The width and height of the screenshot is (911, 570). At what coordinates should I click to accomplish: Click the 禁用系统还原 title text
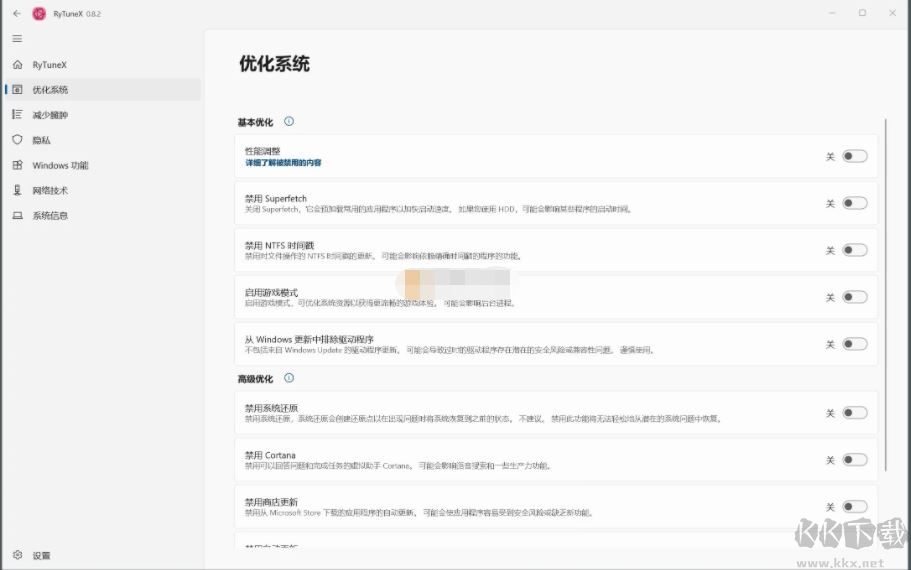[x=271, y=408]
